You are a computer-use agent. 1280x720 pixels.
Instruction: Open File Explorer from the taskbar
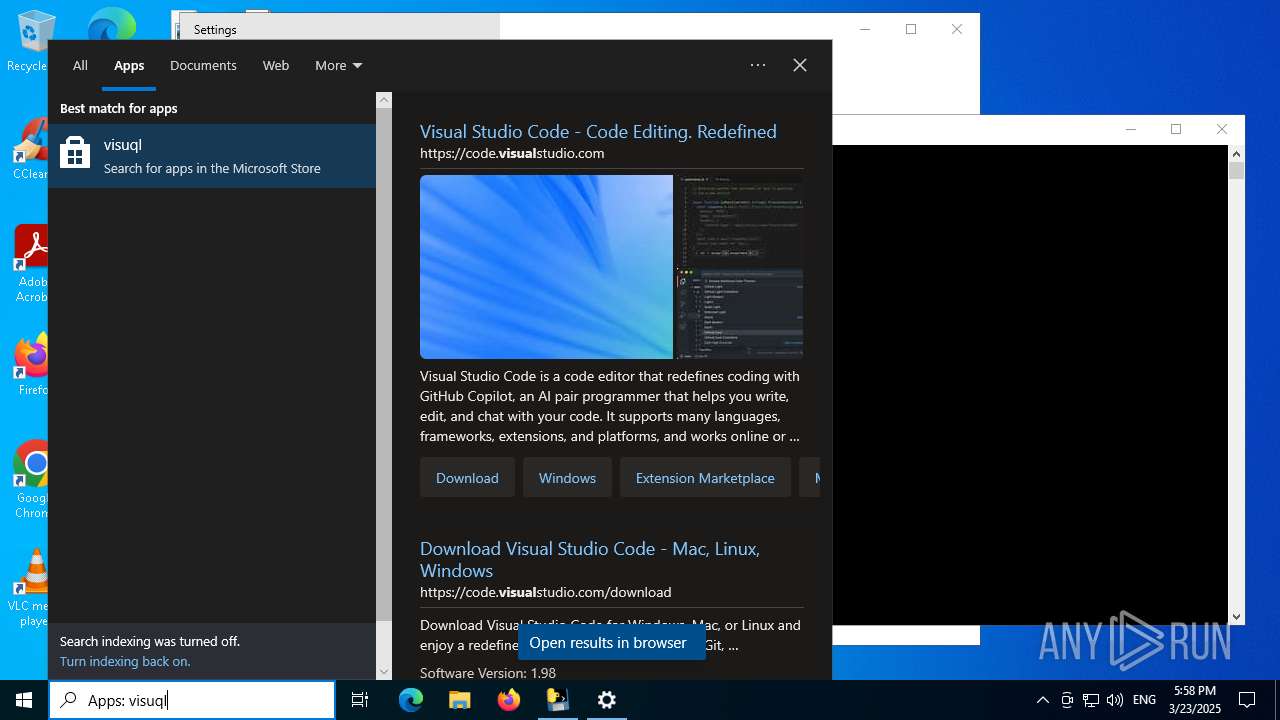click(x=459, y=700)
